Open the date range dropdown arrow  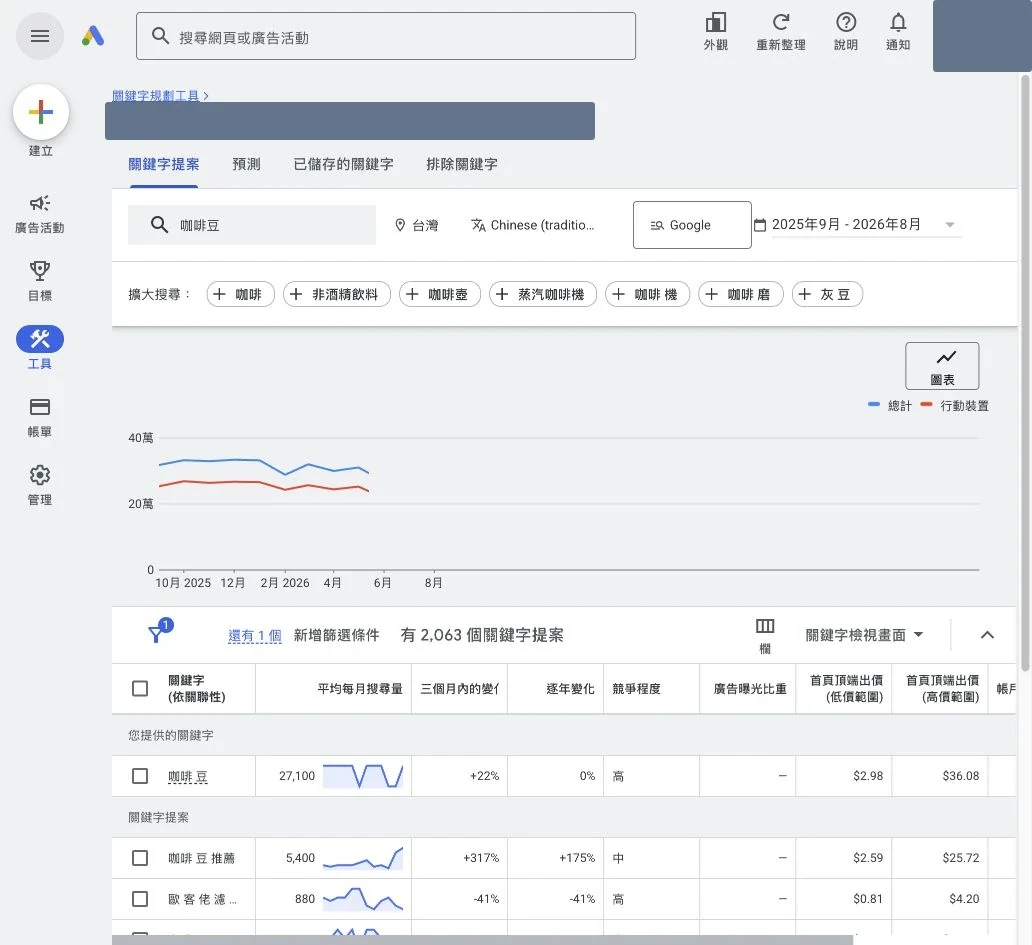[x=950, y=225]
